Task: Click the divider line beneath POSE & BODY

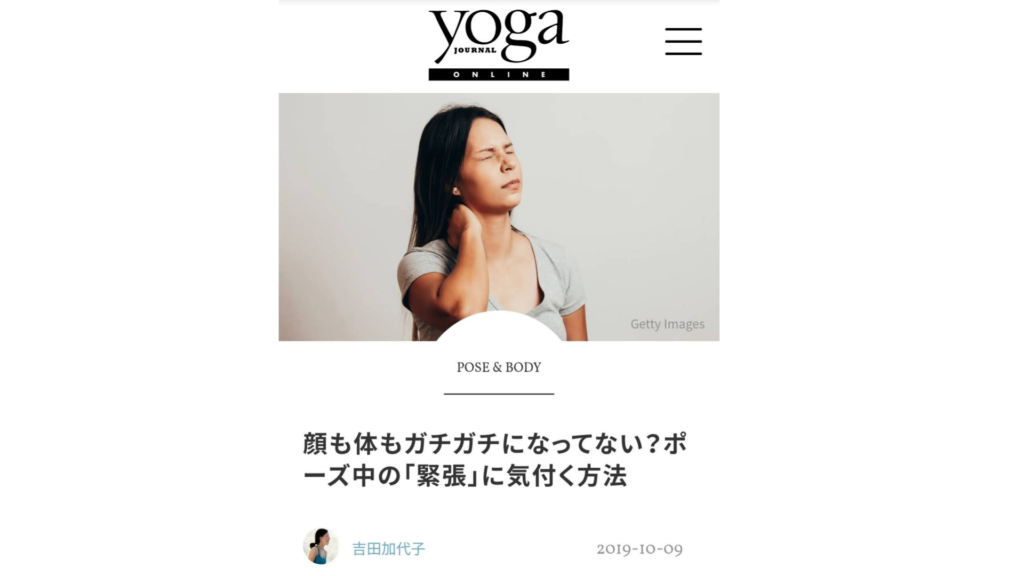Action: [498, 394]
